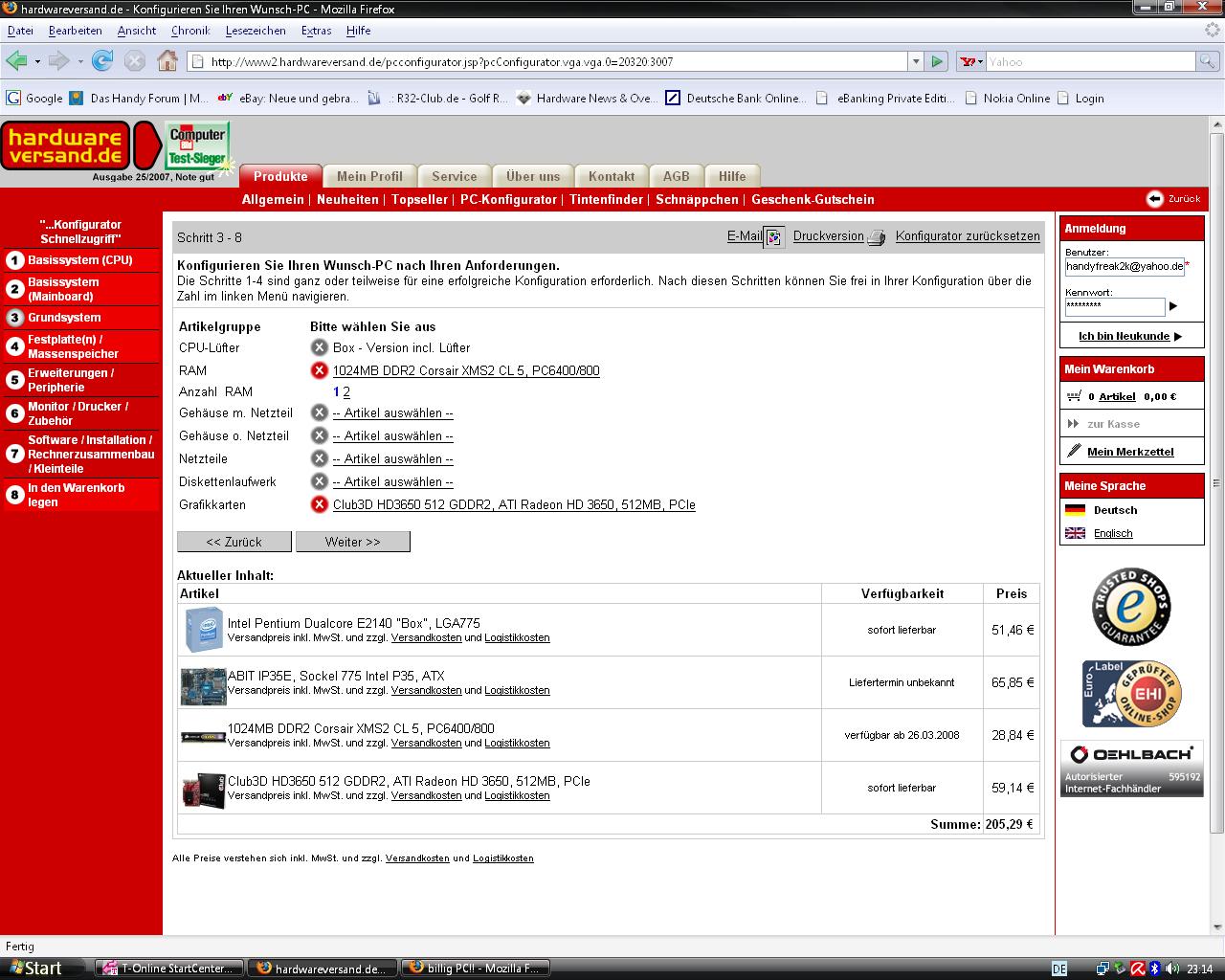This screenshot has height=980, width=1225.
Task: Open the Deutsche Bank Online bookmark
Action: pos(735,98)
